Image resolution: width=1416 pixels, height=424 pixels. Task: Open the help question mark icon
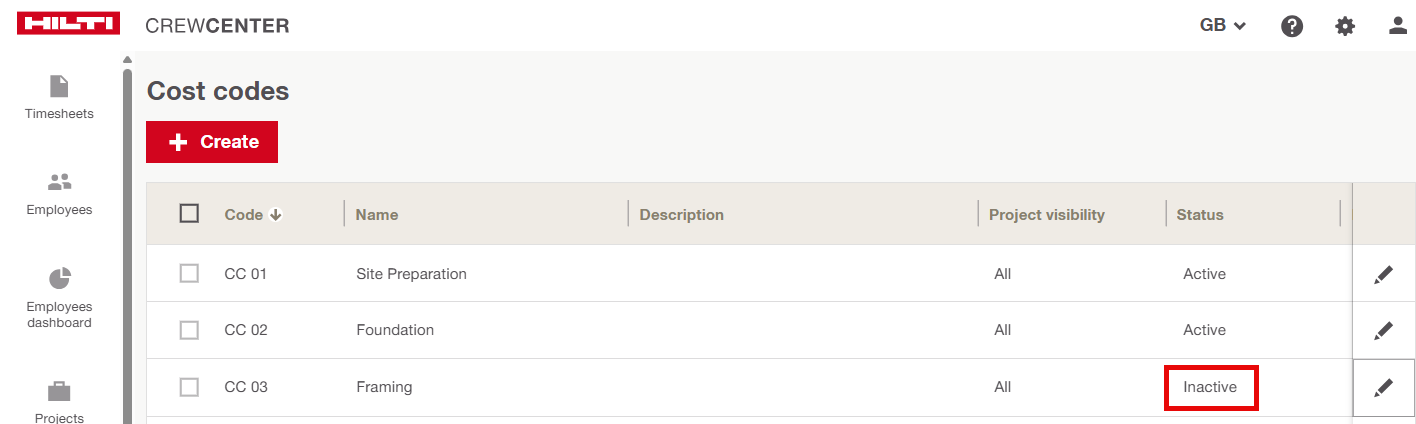[1292, 27]
